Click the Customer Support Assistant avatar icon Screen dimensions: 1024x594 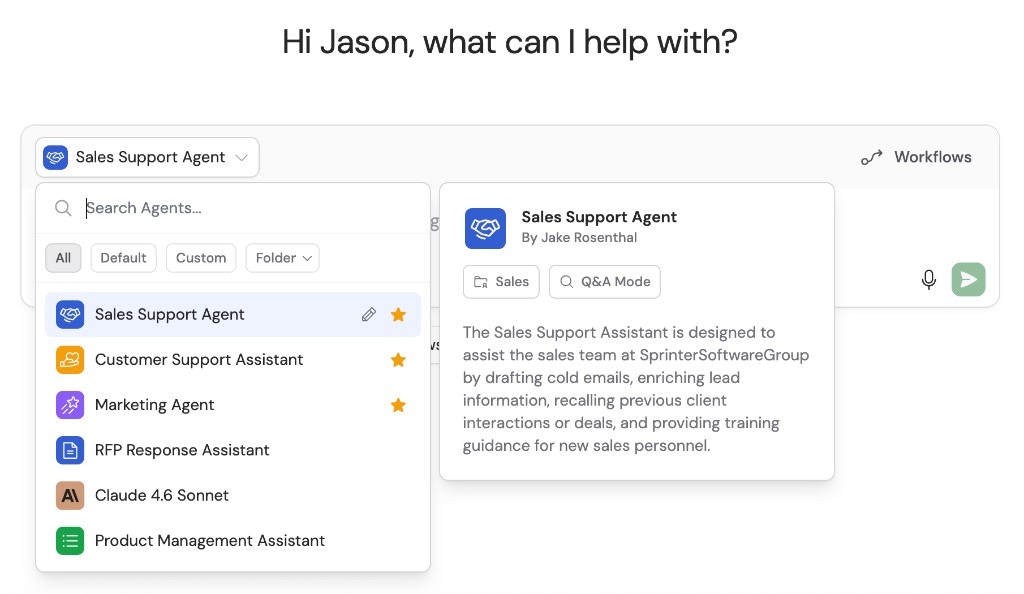click(69, 359)
